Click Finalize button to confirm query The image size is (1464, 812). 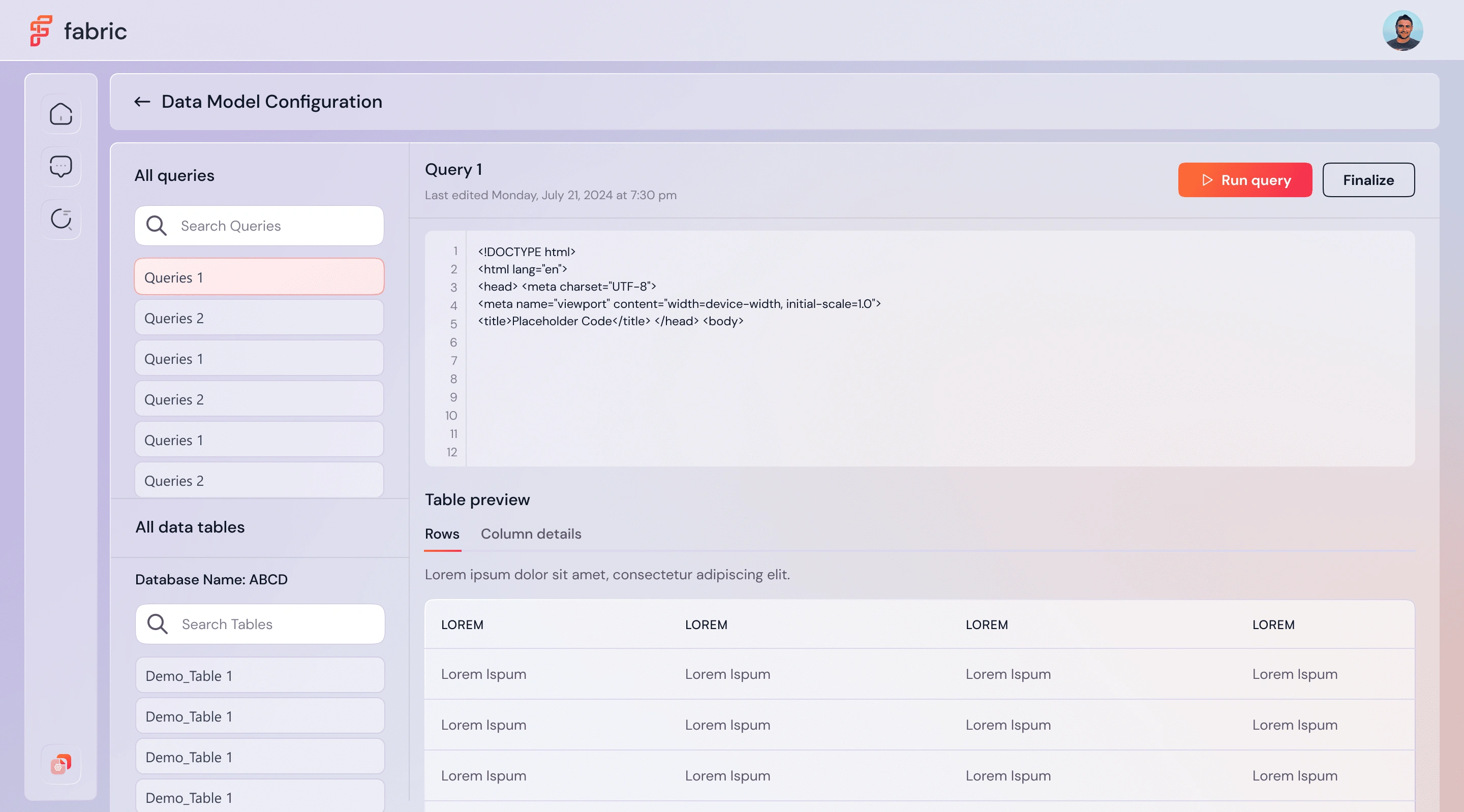coord(1368,179)
